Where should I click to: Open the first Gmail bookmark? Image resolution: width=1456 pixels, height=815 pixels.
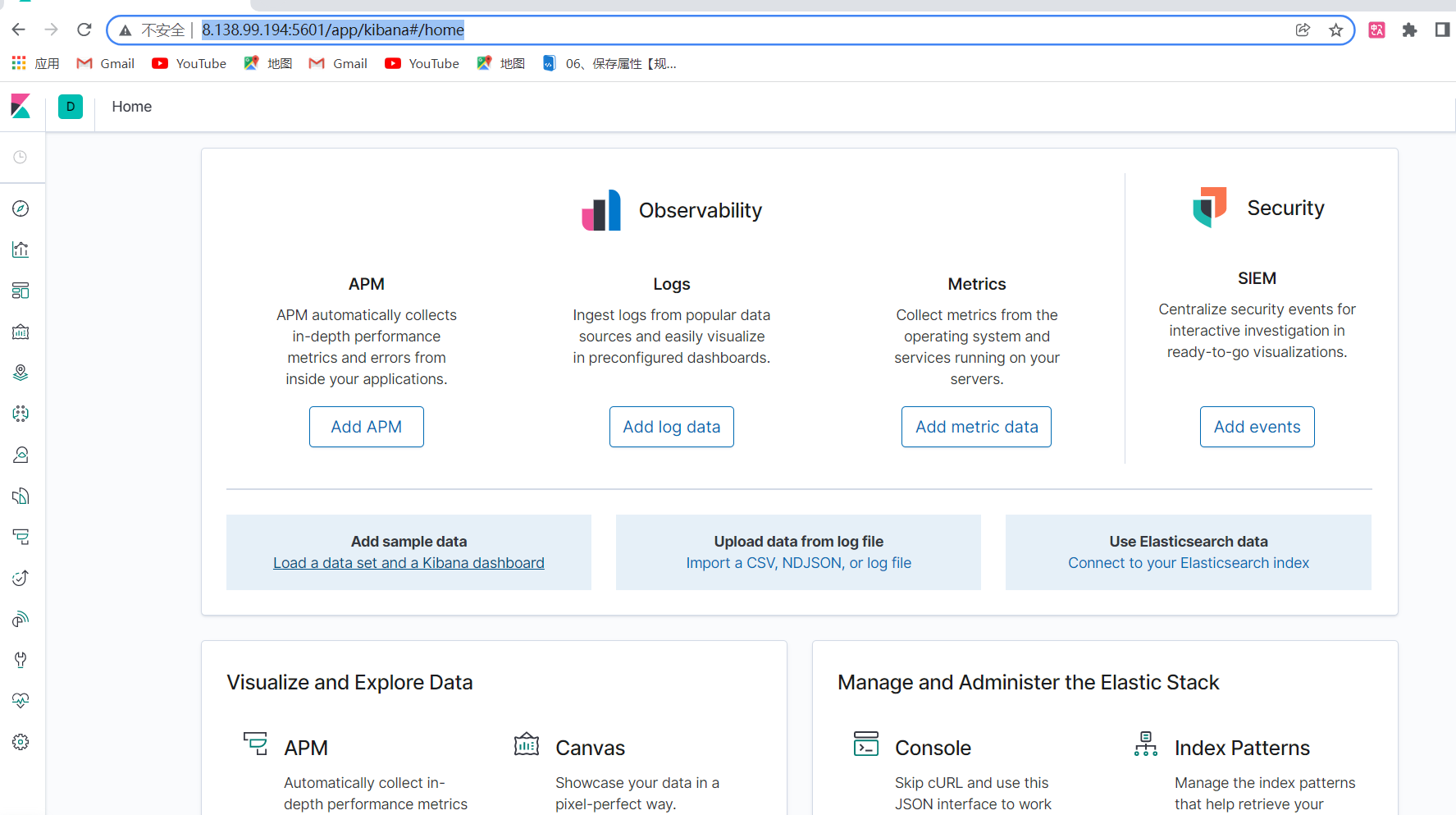click(x=106, y=63)
